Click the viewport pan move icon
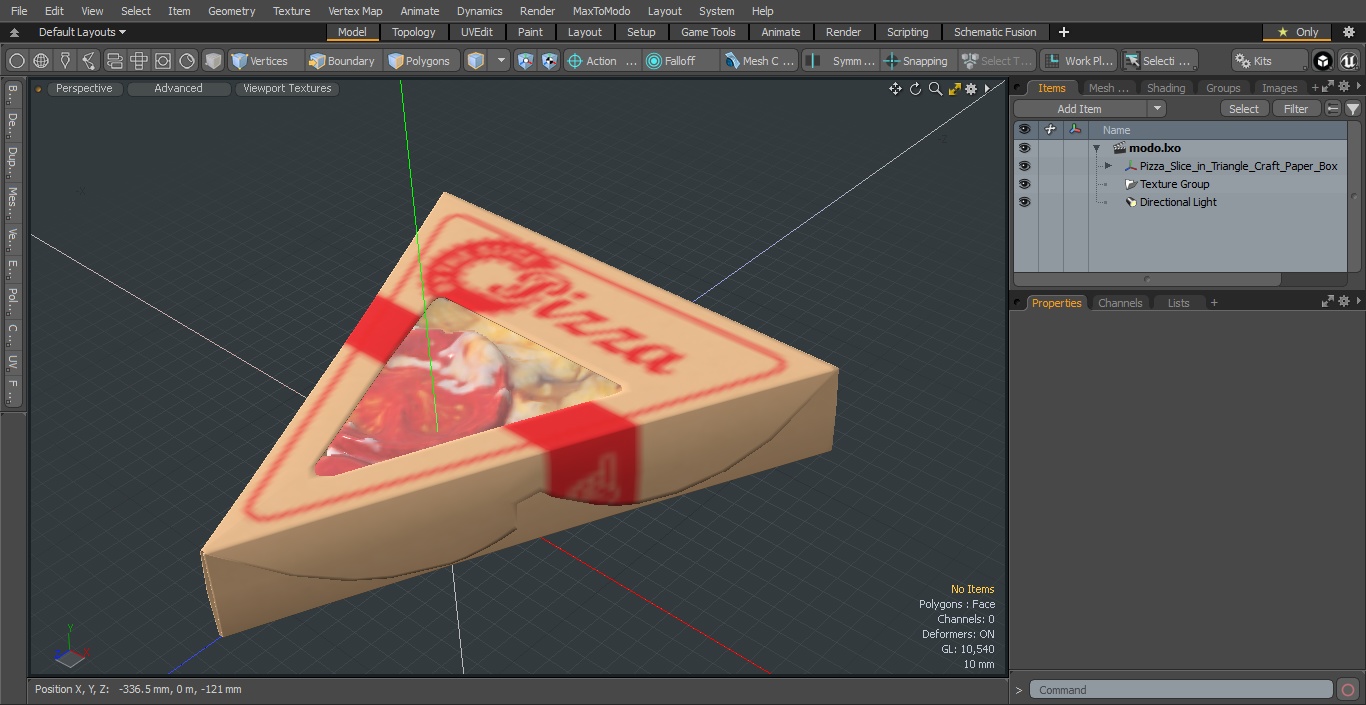Viewport: 1366px width, 705px height. pyautogui.click(x=895, y=89)
